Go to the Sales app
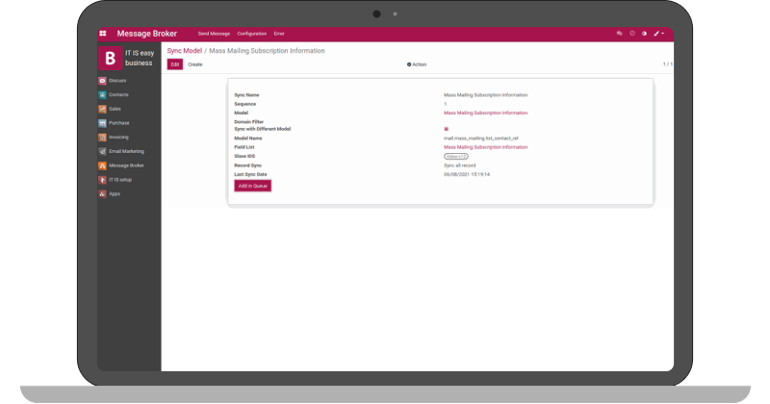Viewport: 770px width, 404px height. 115,108
